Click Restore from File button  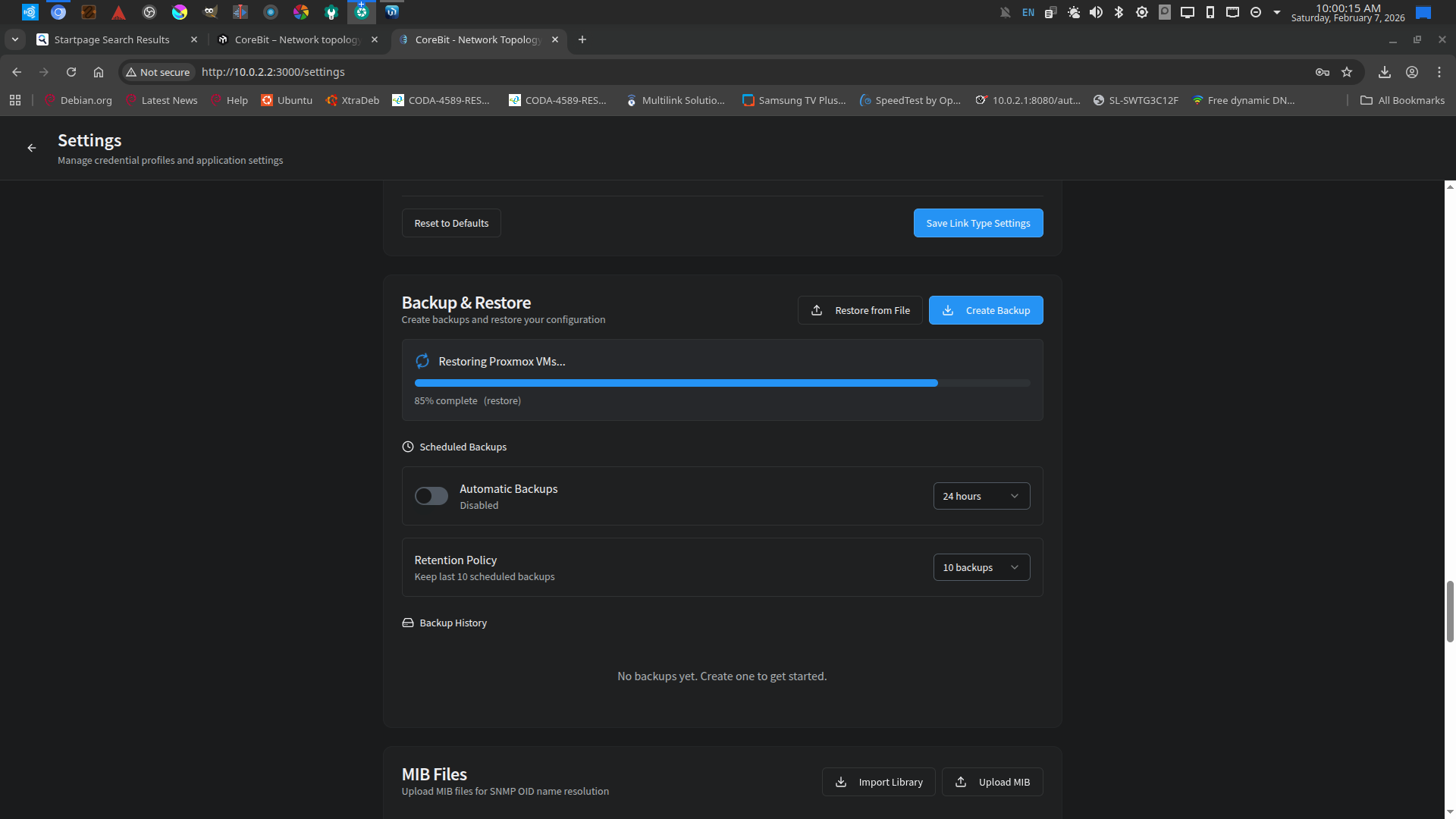tap(860, 310)
